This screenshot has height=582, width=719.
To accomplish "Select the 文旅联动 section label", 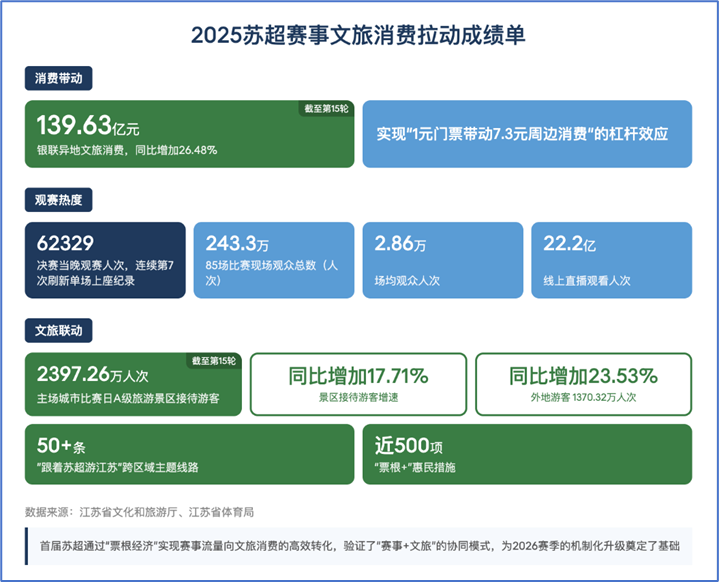I will pos(58,330).
